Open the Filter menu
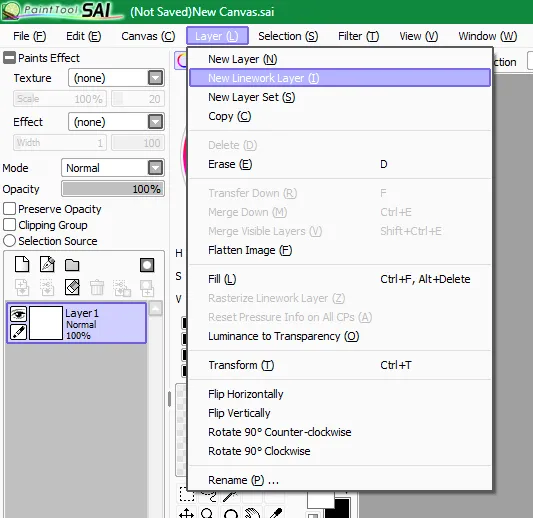 click(358, 36)
